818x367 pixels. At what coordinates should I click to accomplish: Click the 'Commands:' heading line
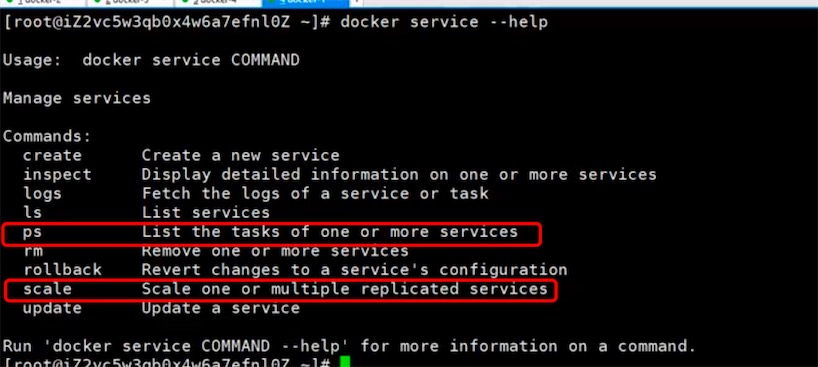[47, 137]
